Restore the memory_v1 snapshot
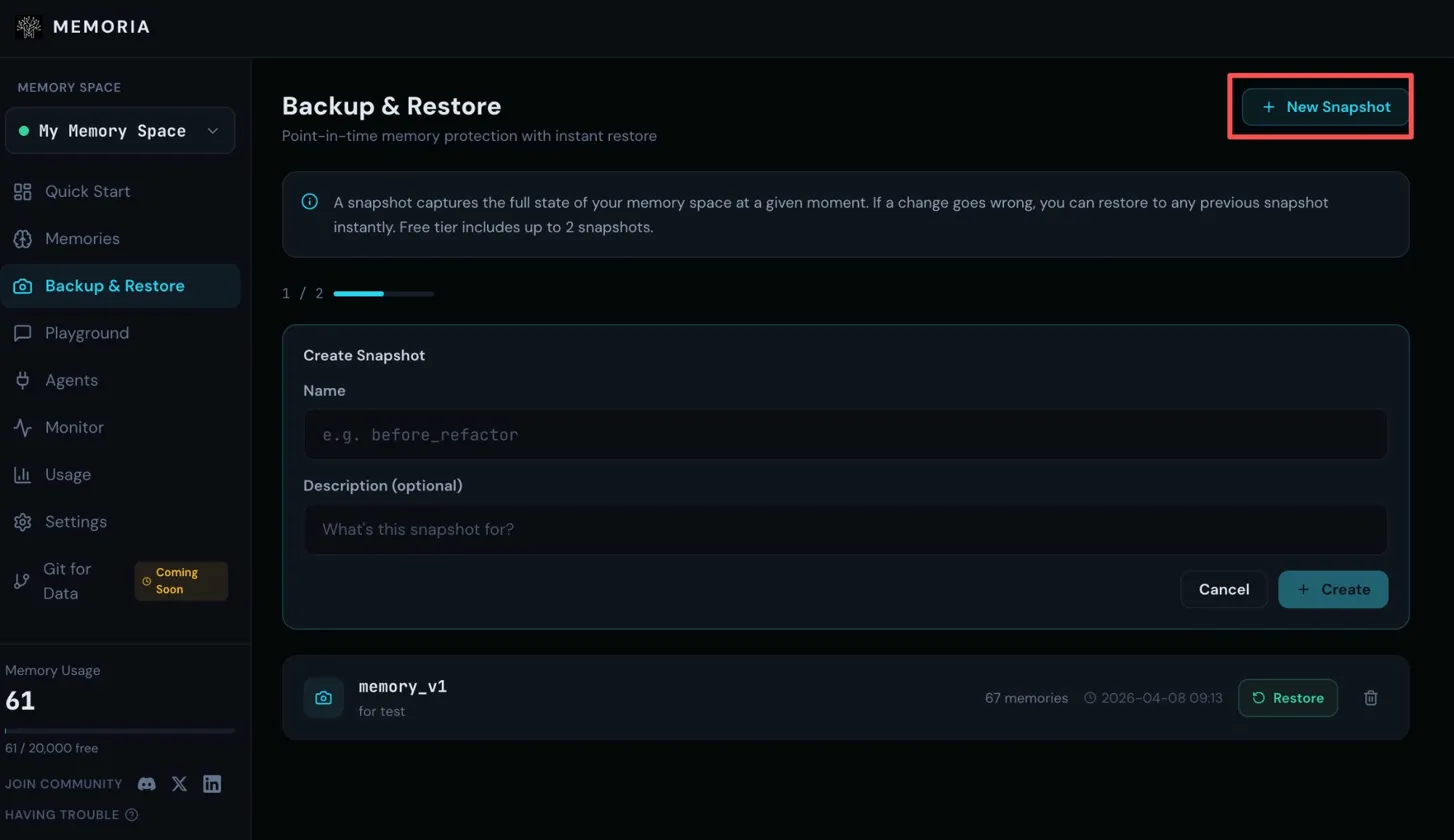 point(1287,698)
